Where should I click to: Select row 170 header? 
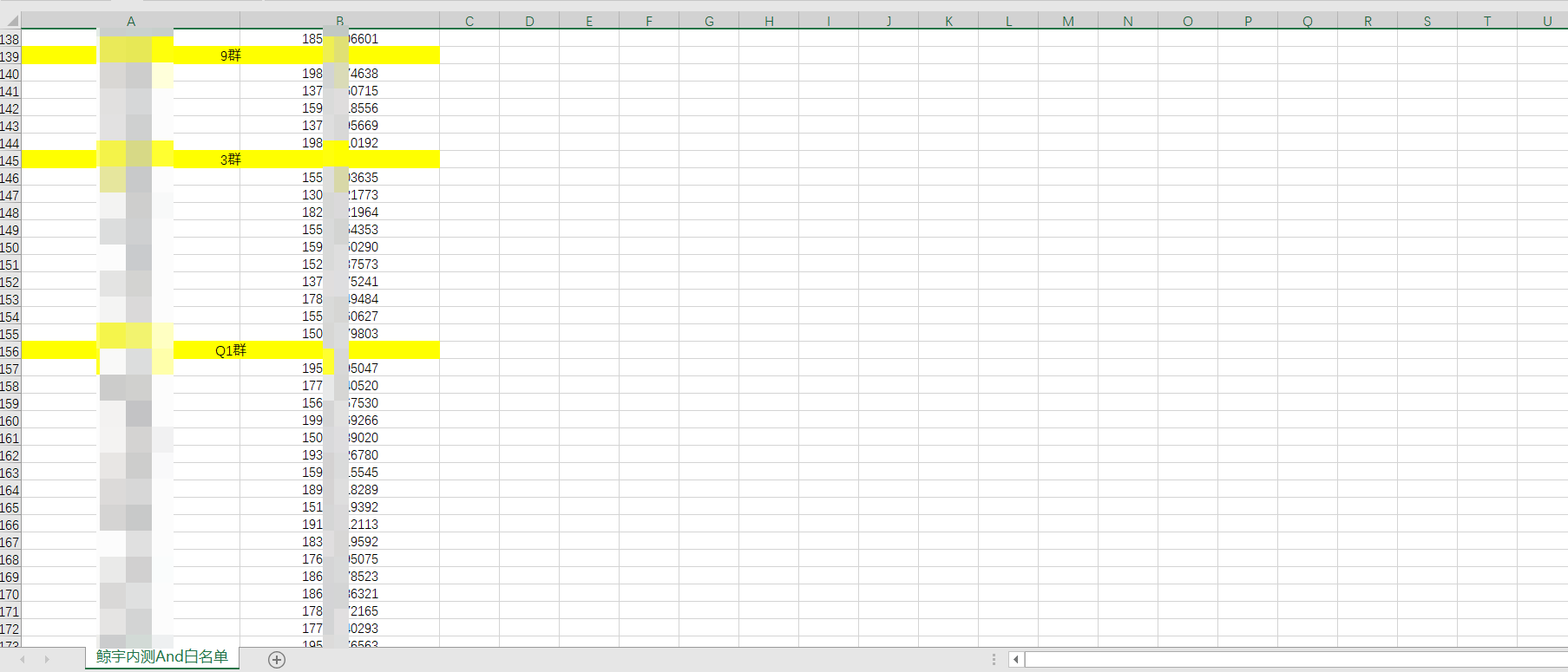coord(10,594)
